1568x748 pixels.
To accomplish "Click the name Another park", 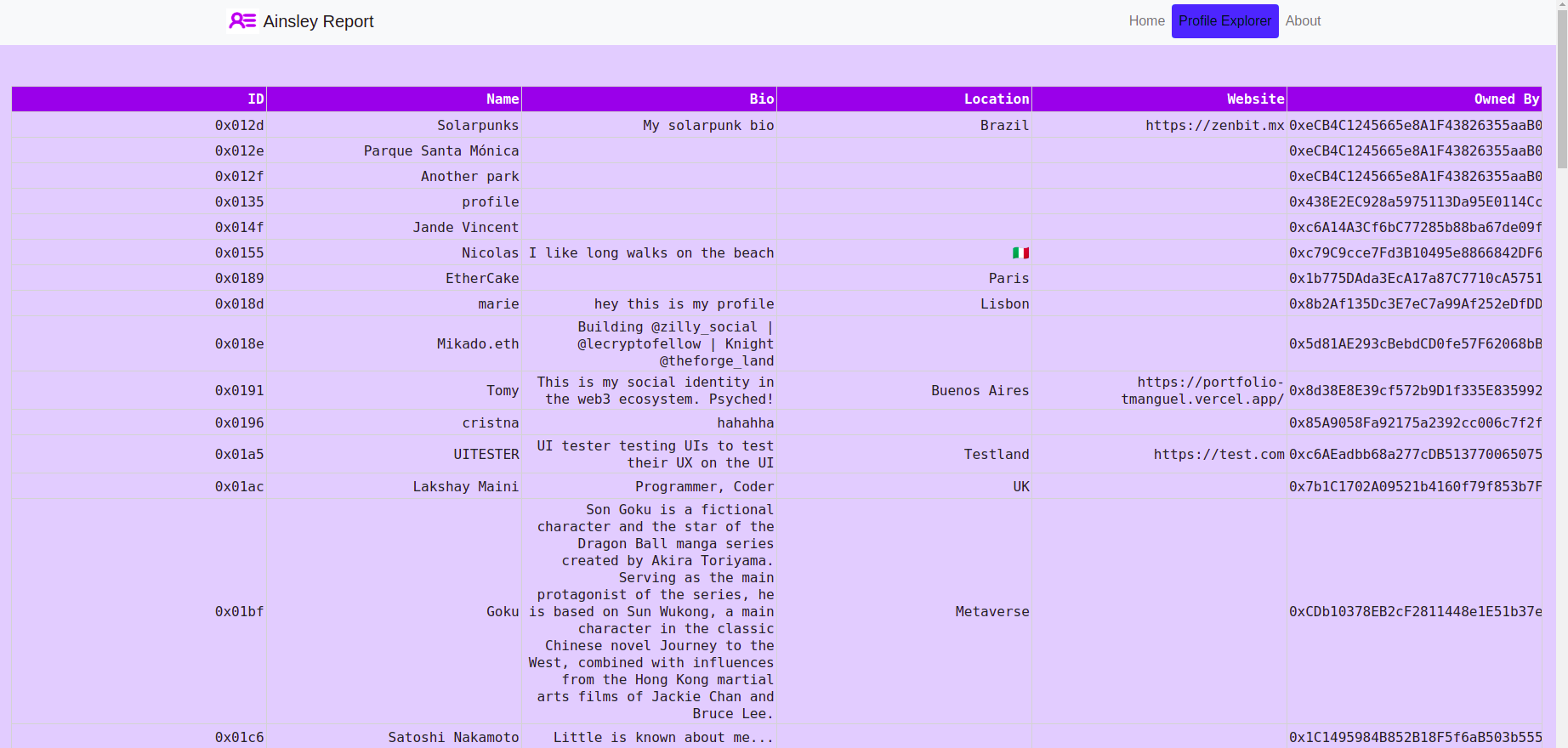I will (x=469, y=176).
